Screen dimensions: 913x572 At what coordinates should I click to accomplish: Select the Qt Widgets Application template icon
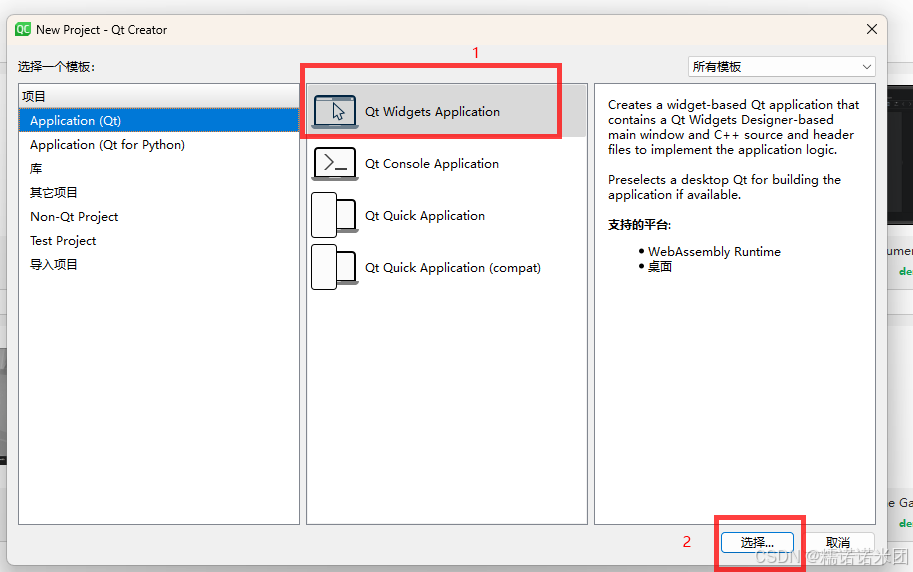(x=335, y=111)
